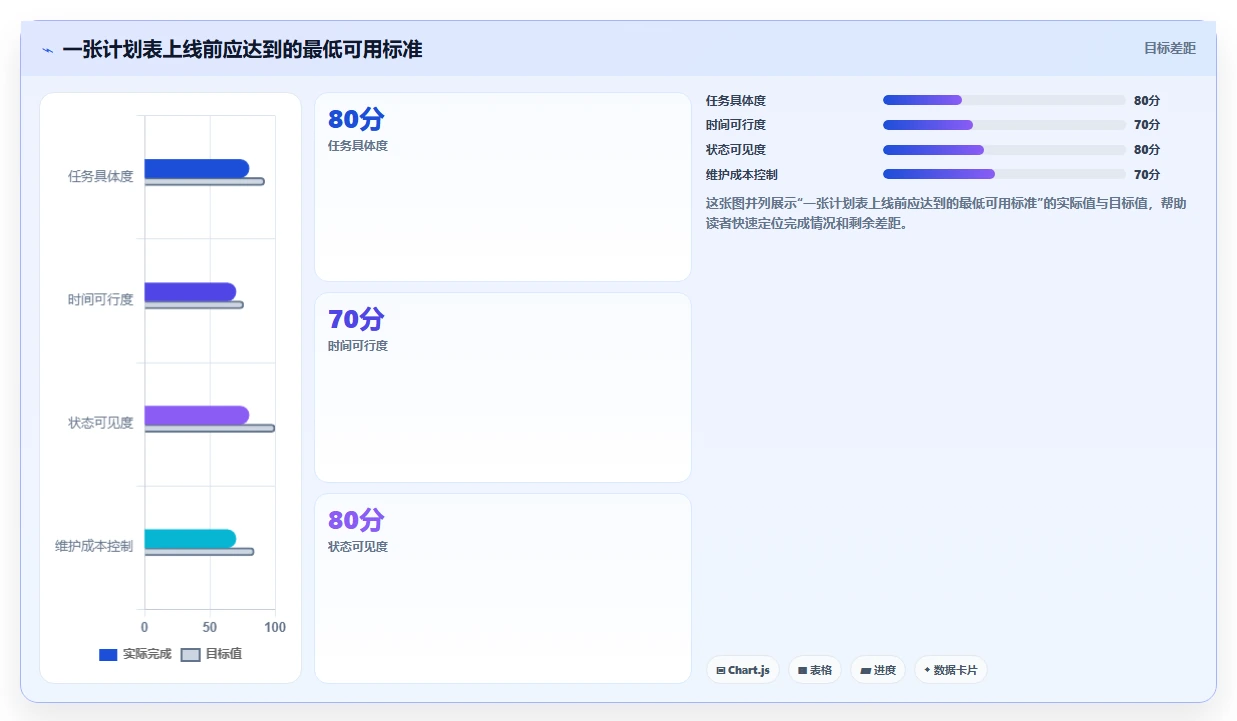This screenshot has height=721, width=1237.
Task: Click the 80分 value beside 状态可见度 progress
Action: coord(1147,150)
